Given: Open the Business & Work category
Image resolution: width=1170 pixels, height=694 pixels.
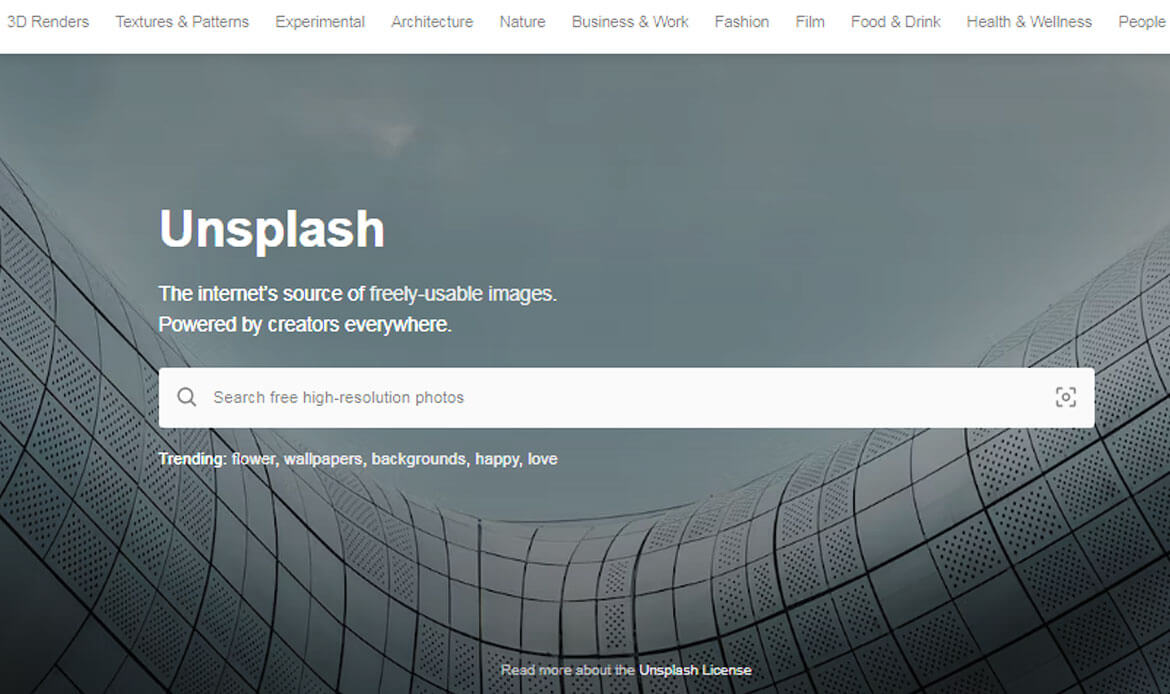Looking at the screenshot, I should point(630,22).
